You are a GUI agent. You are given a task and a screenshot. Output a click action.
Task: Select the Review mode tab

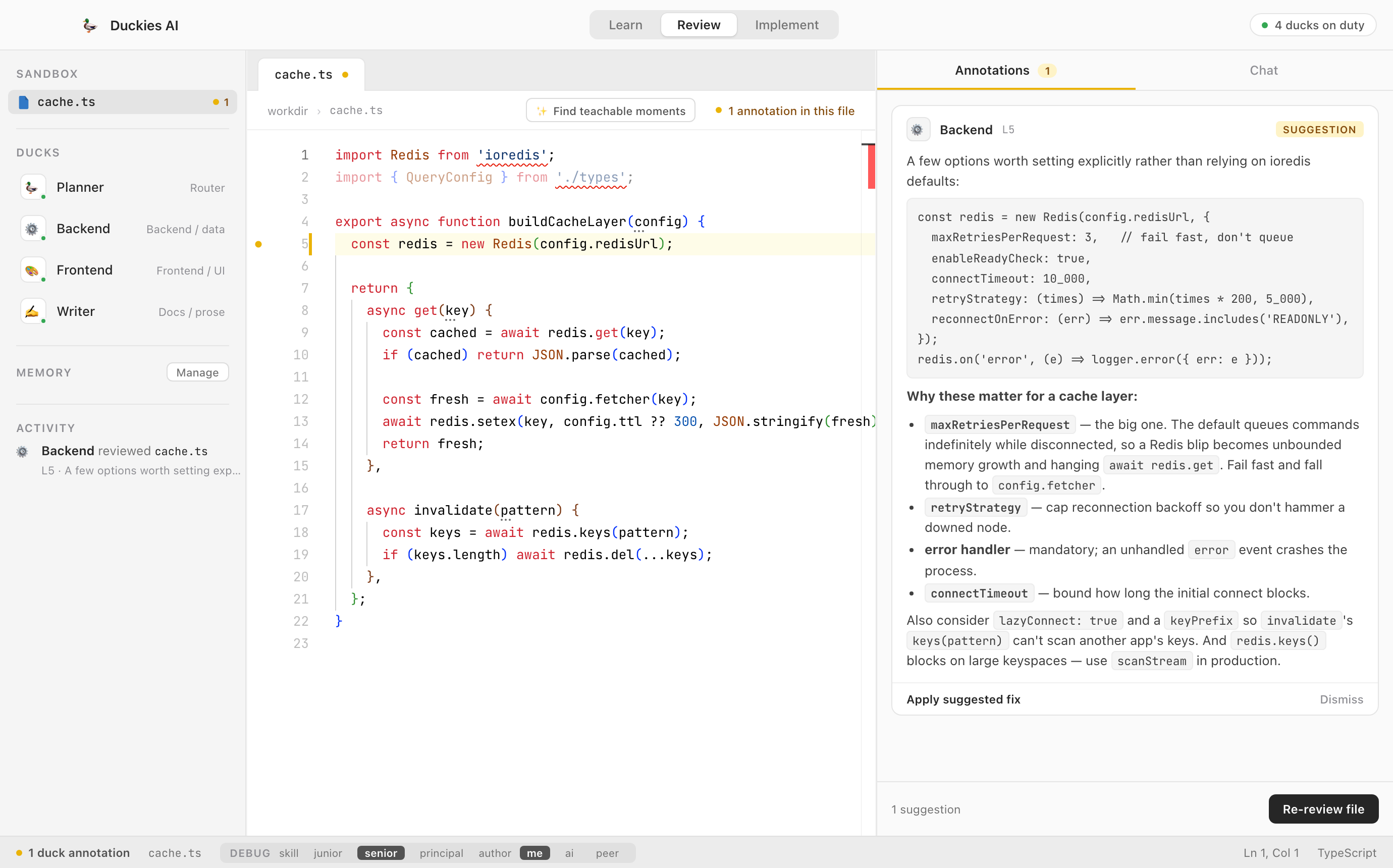point(699,25)
